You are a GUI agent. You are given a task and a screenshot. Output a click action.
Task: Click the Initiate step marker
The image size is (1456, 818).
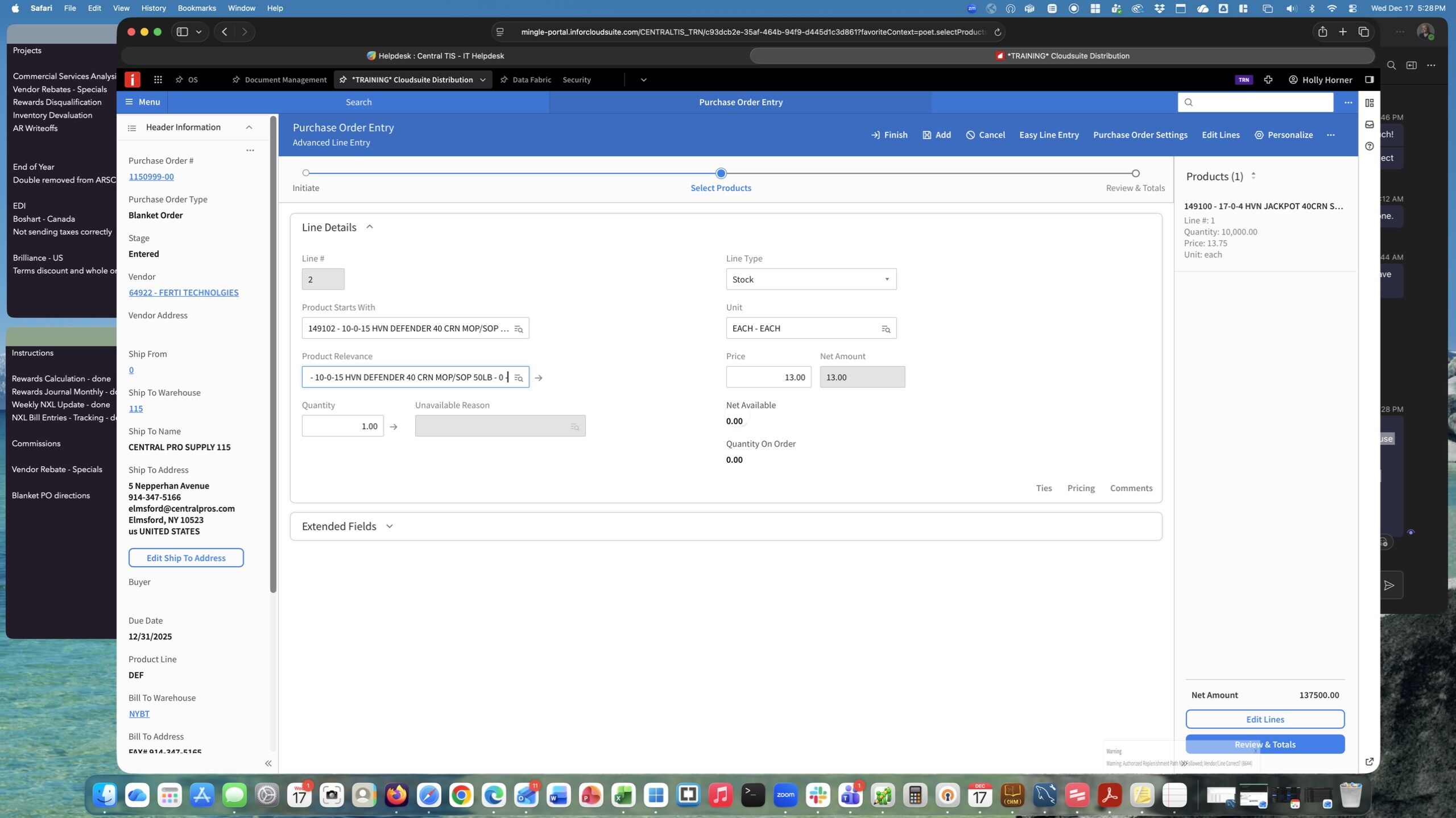tap(306, 173)
